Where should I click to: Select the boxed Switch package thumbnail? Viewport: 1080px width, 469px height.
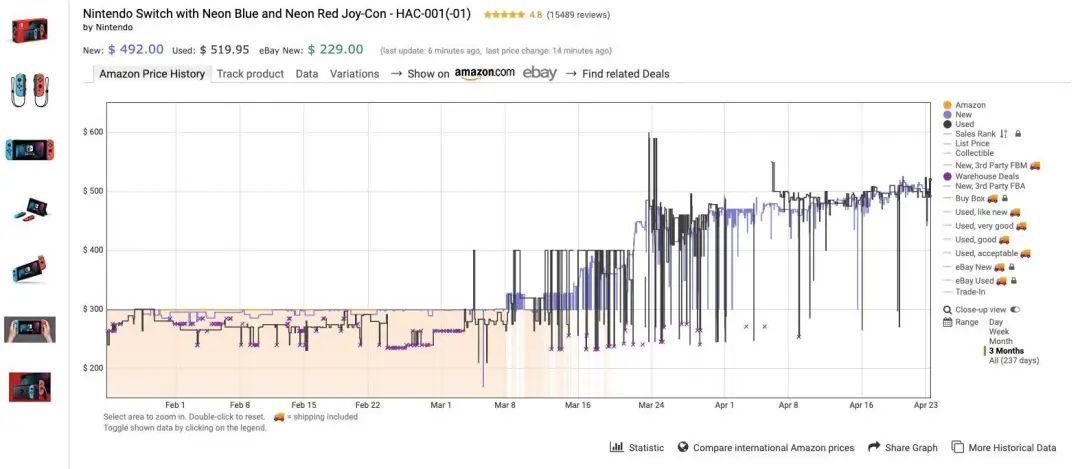click(30, 30)
